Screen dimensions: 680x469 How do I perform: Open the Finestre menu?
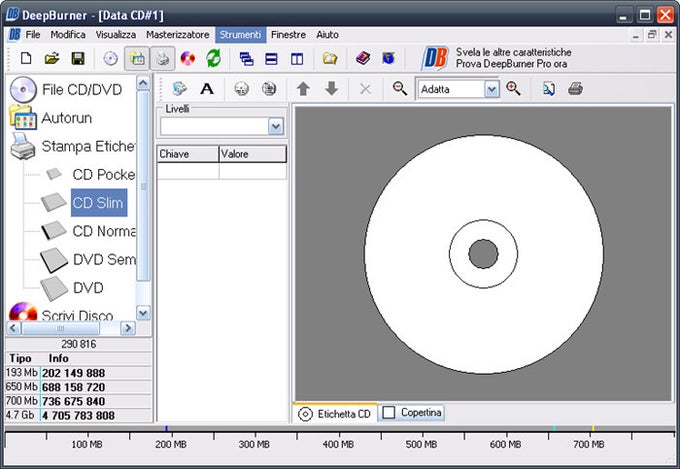pyautogui.click(x=288, y=35)
